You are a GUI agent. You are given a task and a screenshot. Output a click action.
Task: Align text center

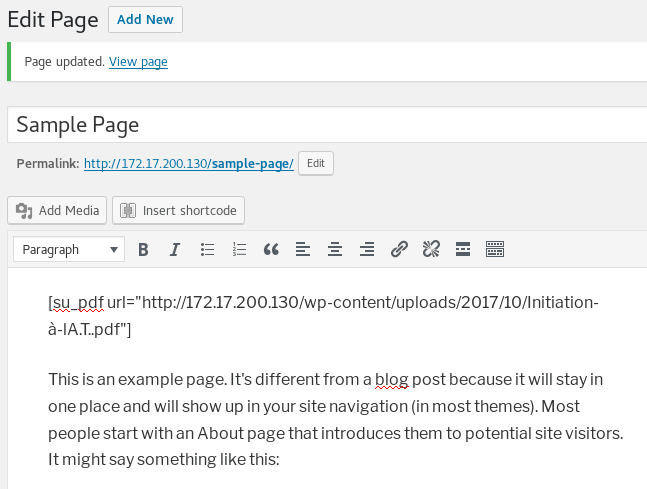point(335,249)
